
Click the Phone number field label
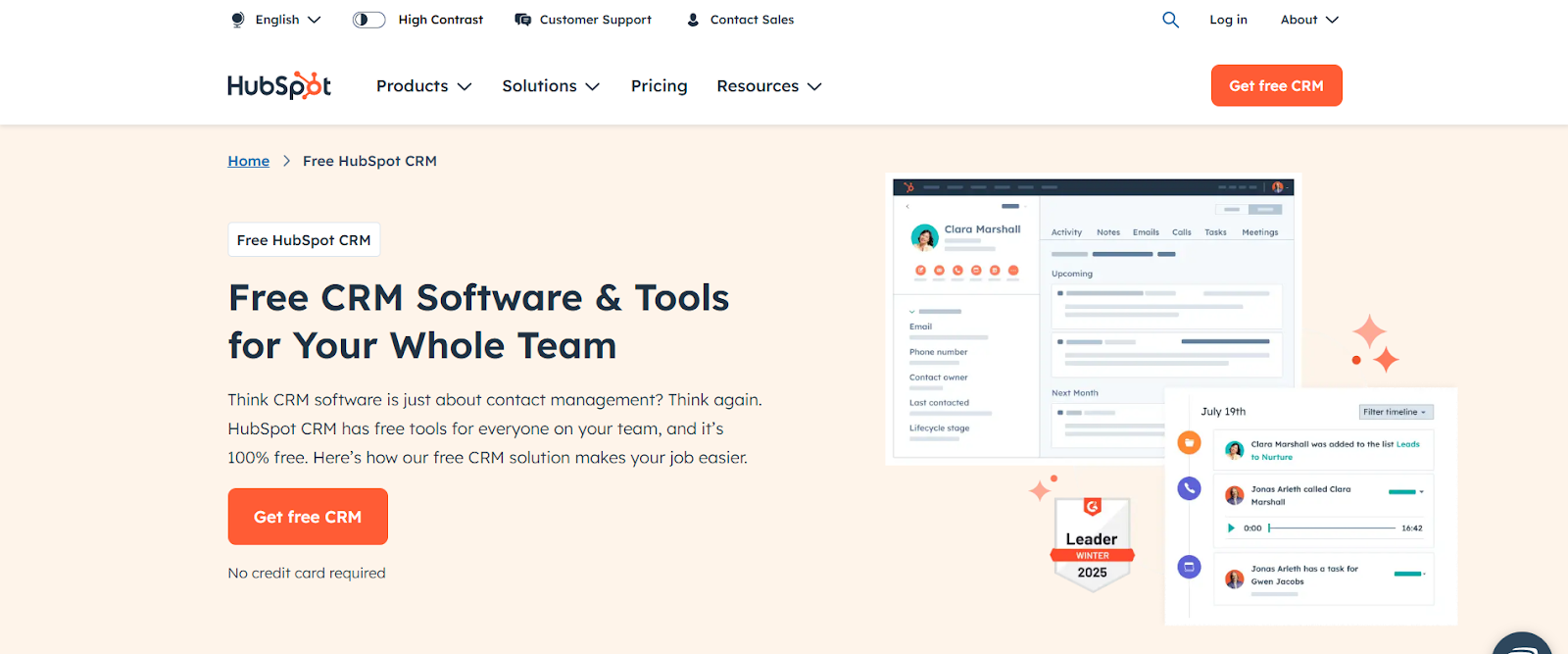pos(938,352)
